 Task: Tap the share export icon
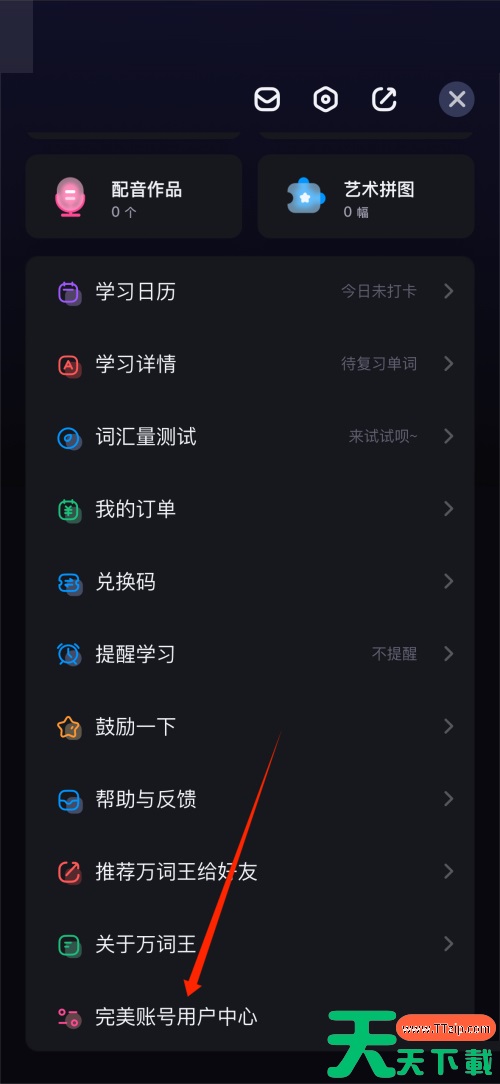pyautogui.click(x=384, y=100)
